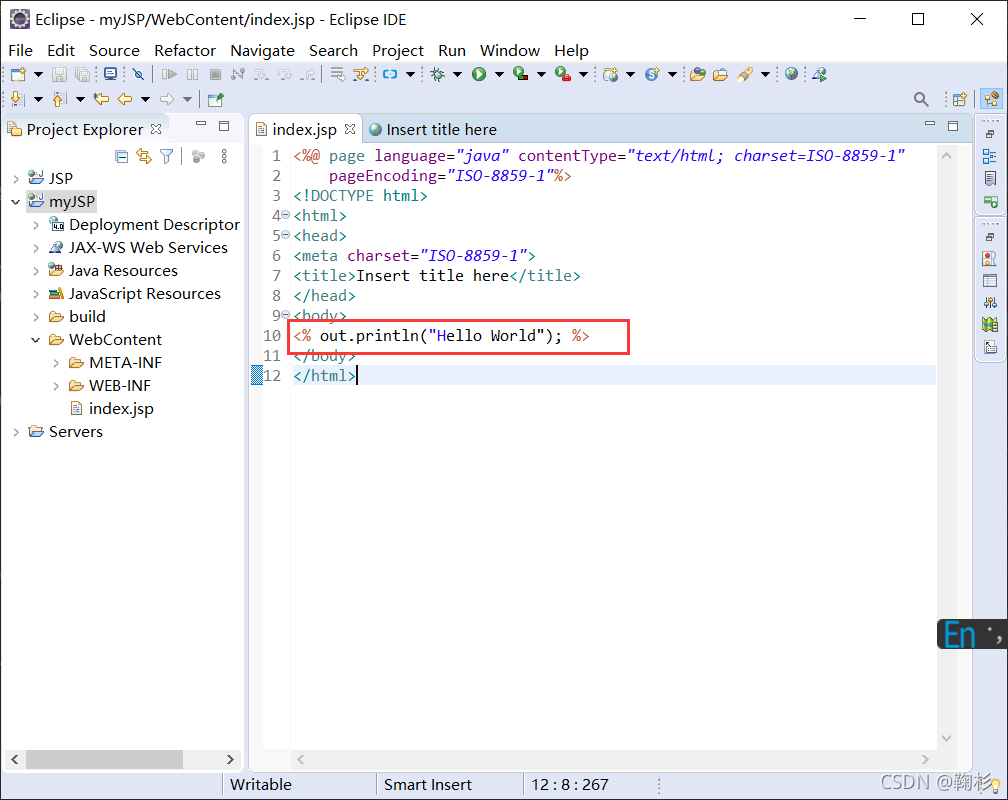Expand the Servers node
This screenshot has height=800, width=1008.
tap(16, 432)
